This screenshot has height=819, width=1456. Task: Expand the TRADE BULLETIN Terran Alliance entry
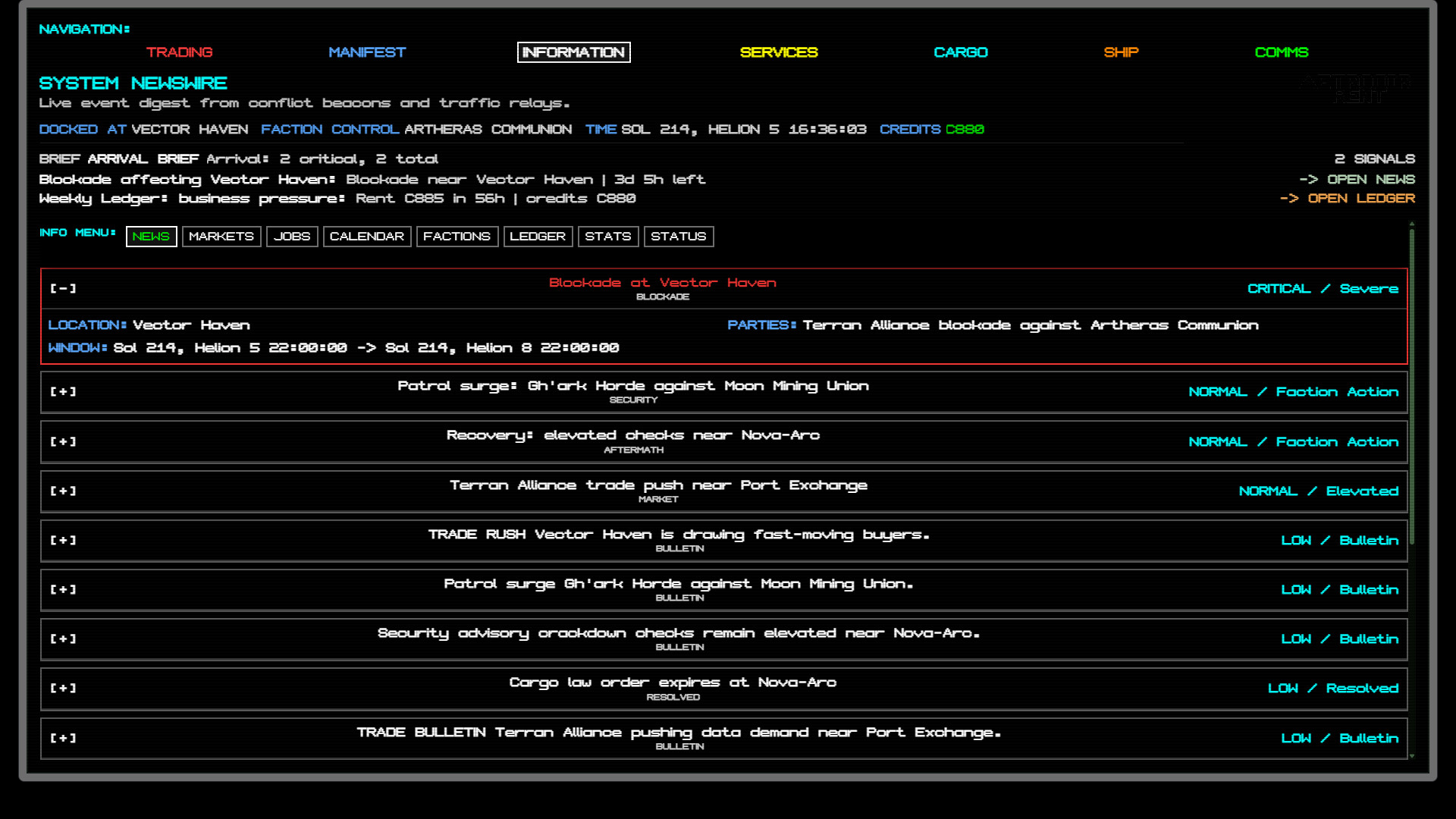[64, 739]
